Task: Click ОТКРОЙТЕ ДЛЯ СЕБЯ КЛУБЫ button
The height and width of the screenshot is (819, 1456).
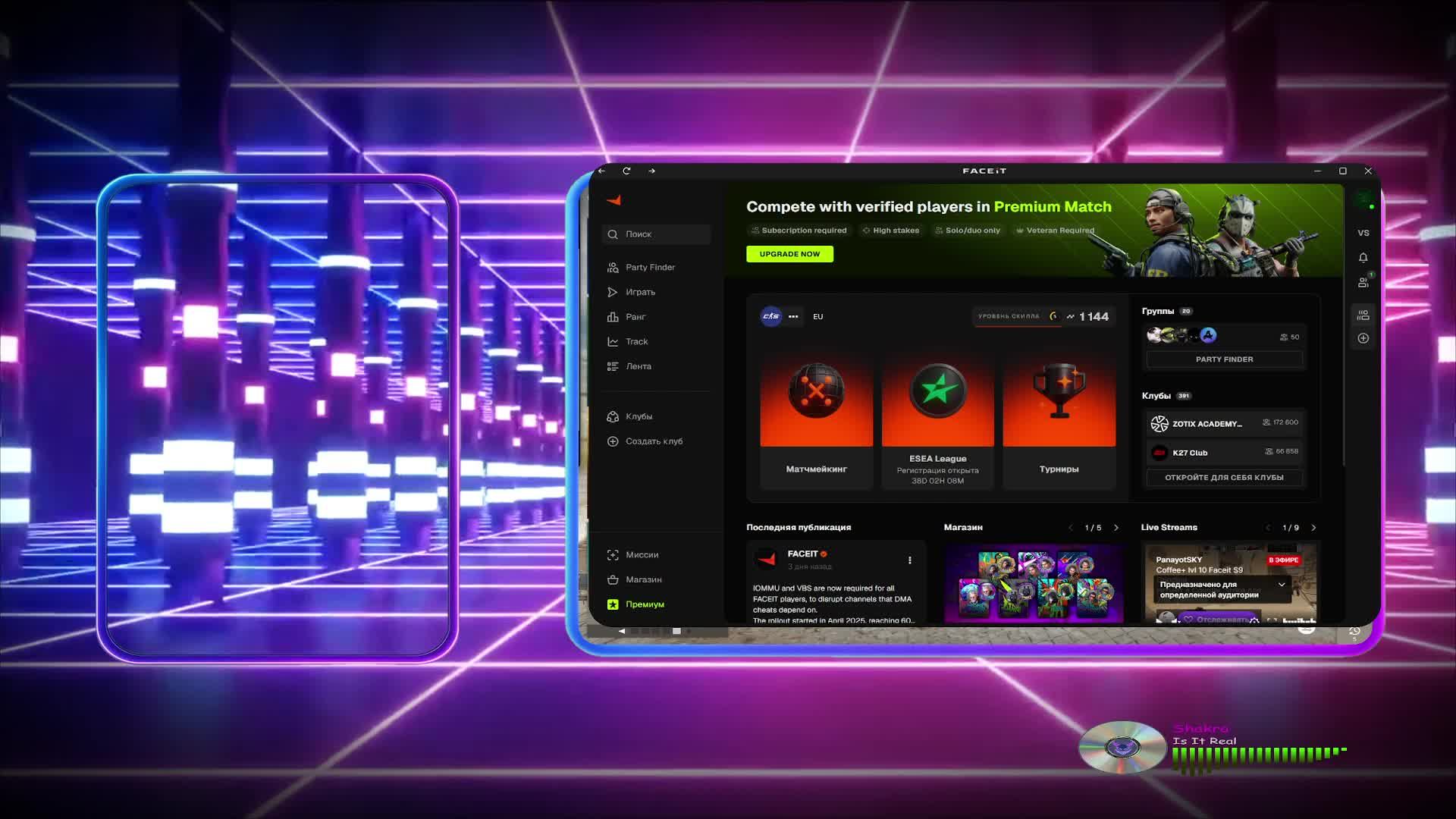Action: (x=1224, y=478)
